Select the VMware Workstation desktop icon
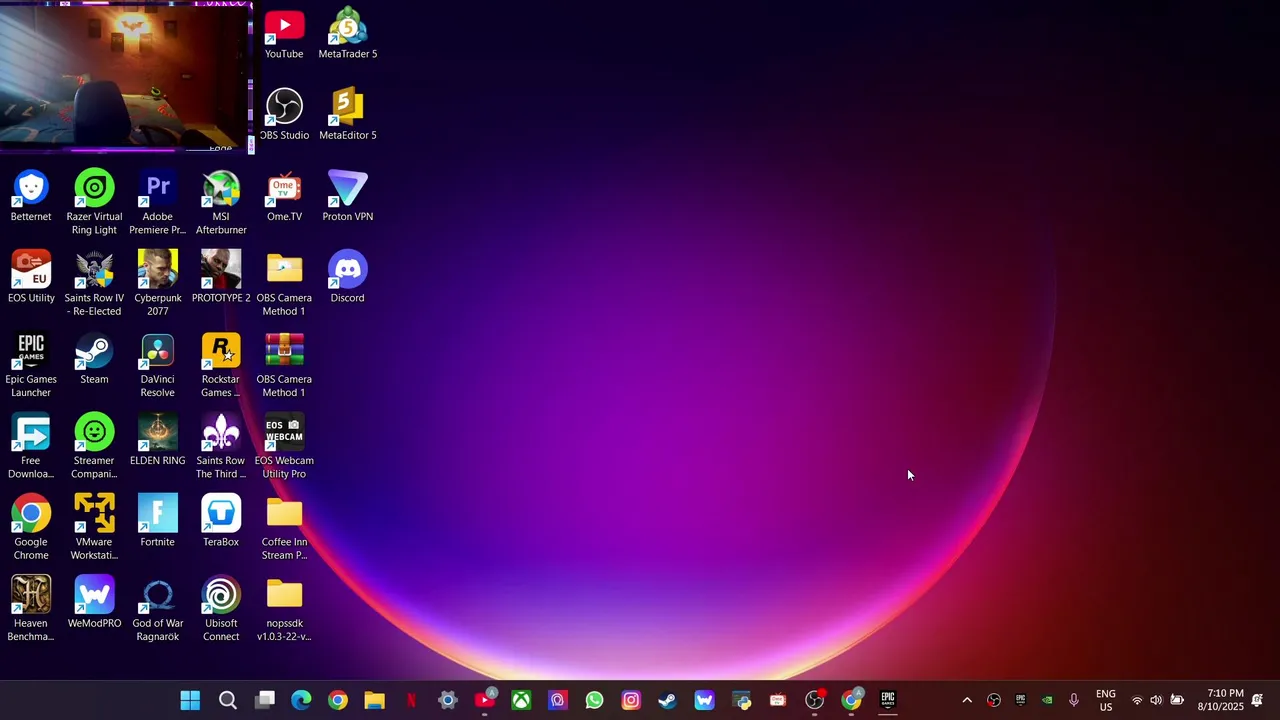This screenshot has width=1280, height=720. (94, 527)
